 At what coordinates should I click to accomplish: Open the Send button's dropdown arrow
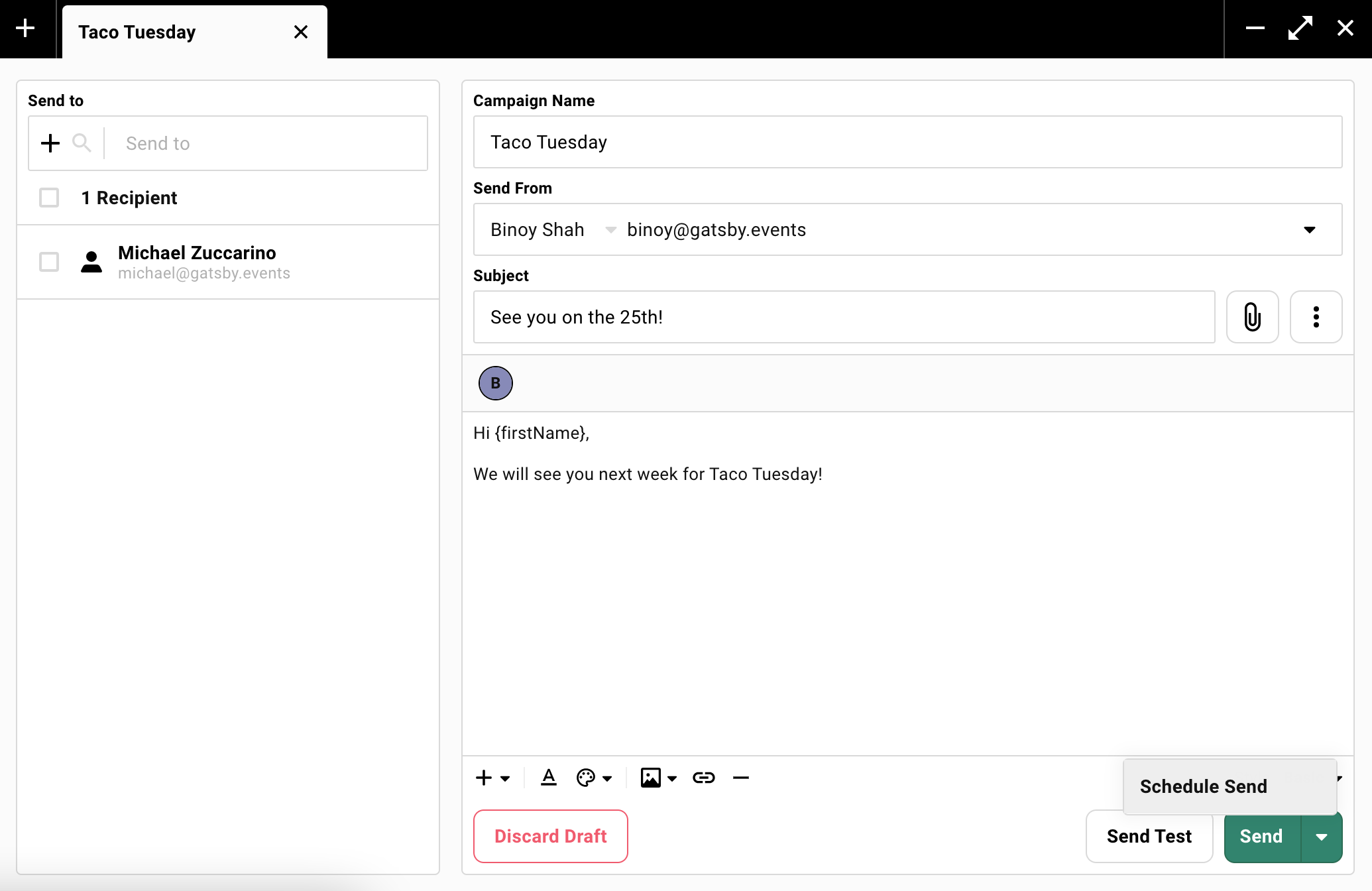coord(1322,837)
